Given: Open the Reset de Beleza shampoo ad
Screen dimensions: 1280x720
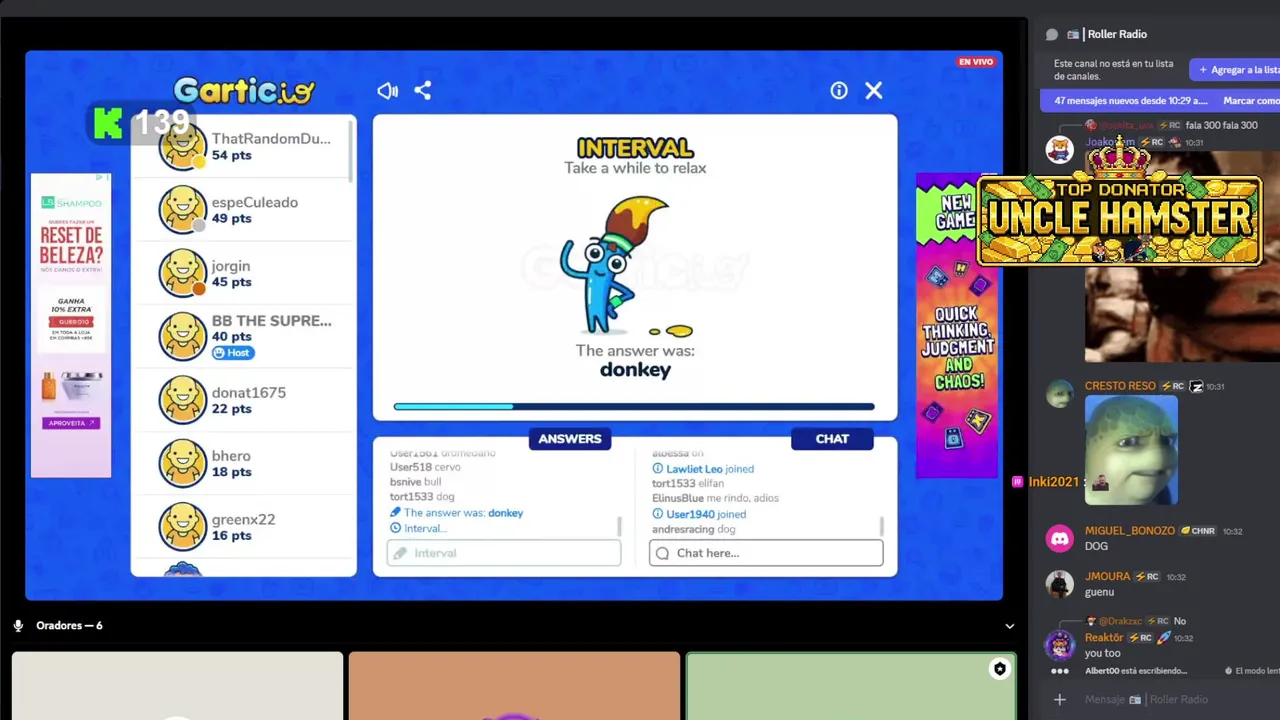Looking at the screenshot, I should [x=71, y=326].
